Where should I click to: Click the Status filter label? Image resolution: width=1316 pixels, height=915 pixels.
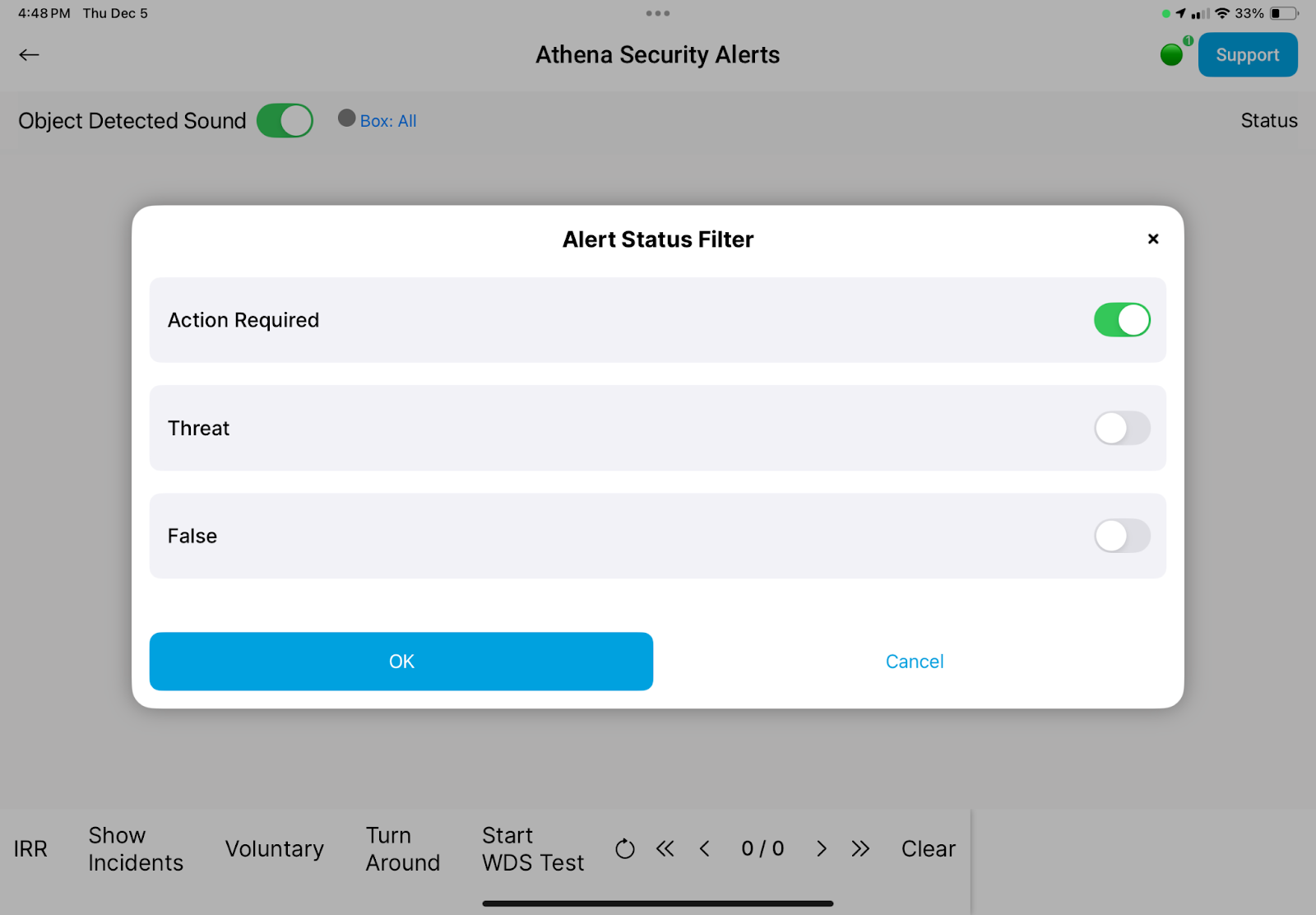pos(1269,121)
